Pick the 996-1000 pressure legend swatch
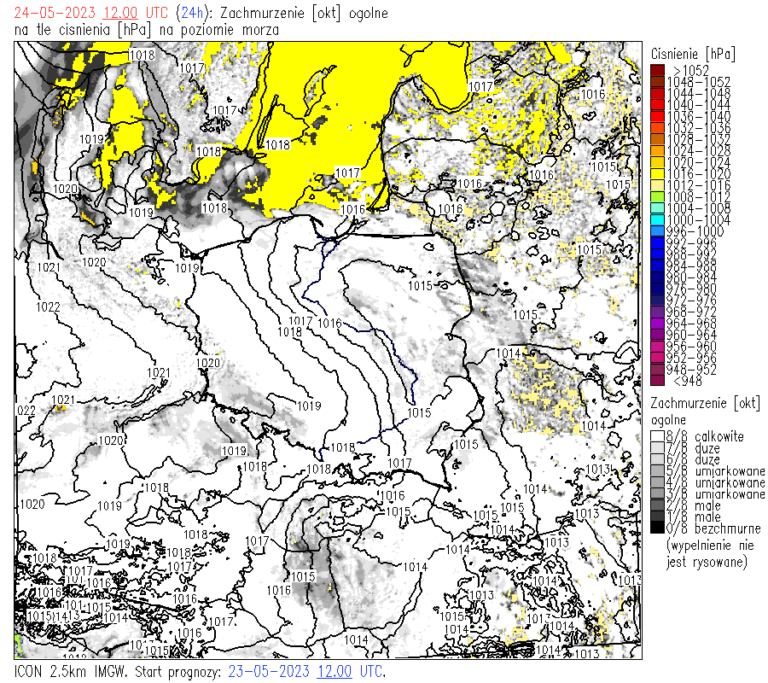Image resolution: width=768 pixels, height=683 pixels. [x=656, y=231]
